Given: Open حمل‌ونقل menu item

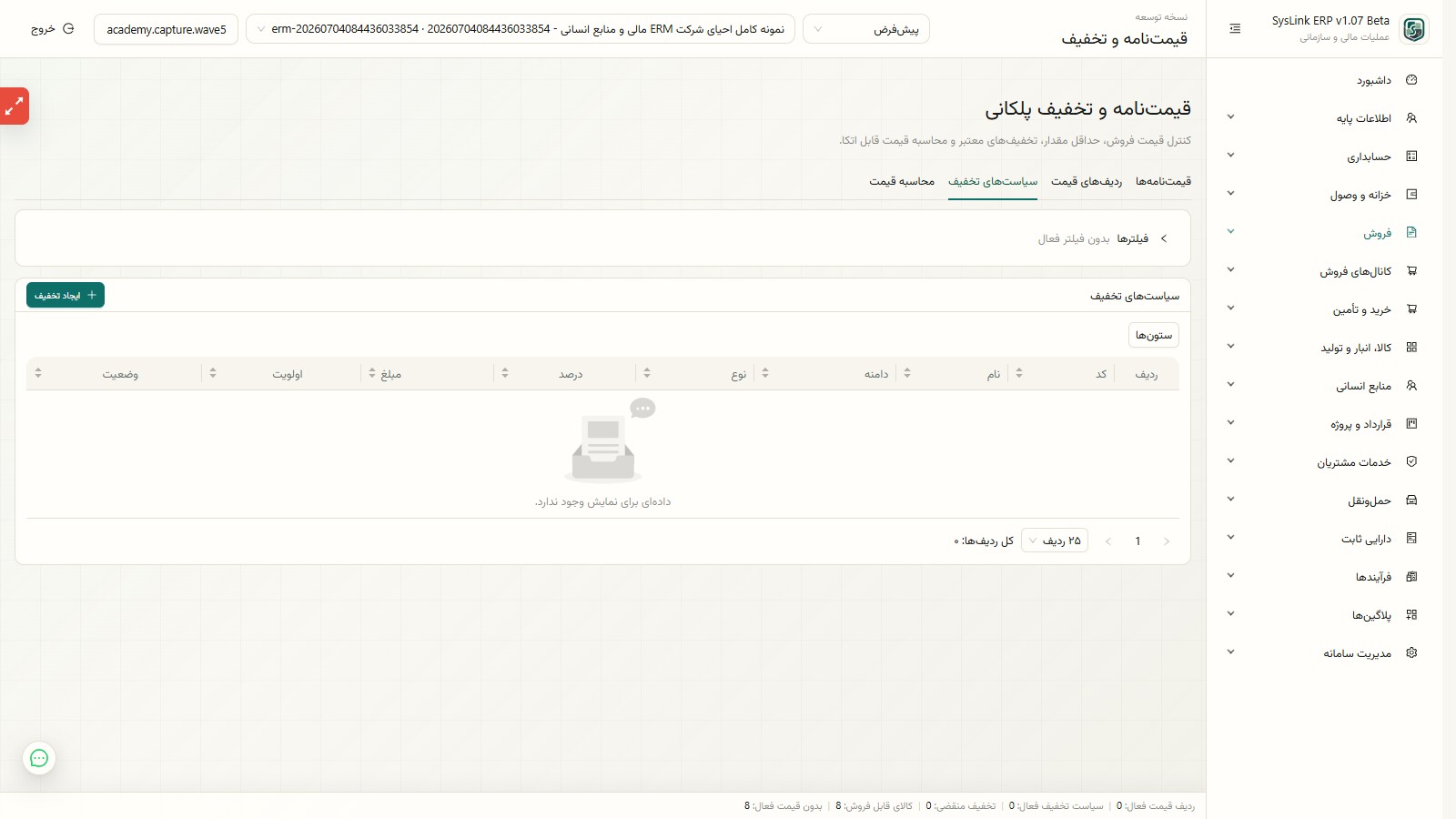Looking at the screenshot, I should pos(1324,500).
